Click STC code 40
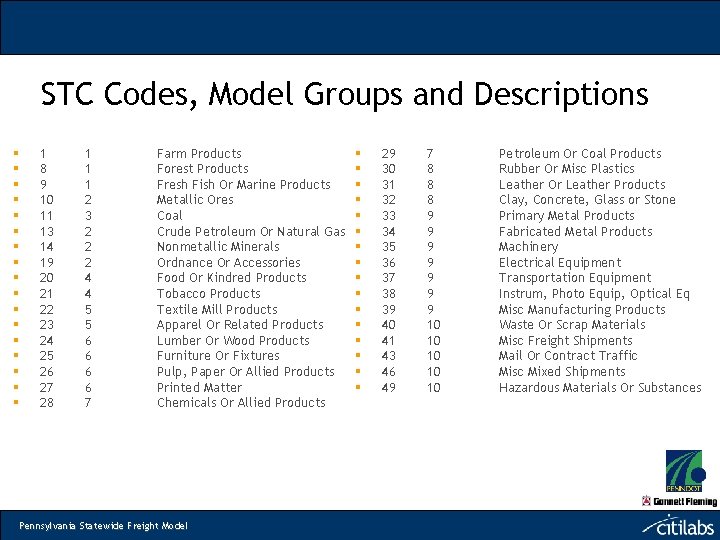The width and height of the screenshot is (720, 540). pos(388,325)
